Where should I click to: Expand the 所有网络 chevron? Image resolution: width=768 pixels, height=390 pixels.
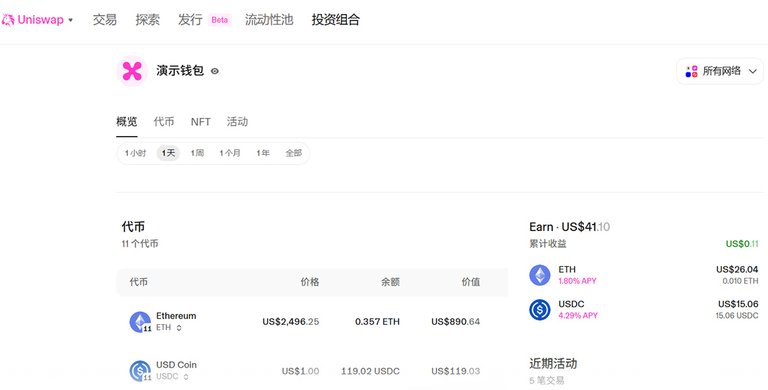(753, 72)
